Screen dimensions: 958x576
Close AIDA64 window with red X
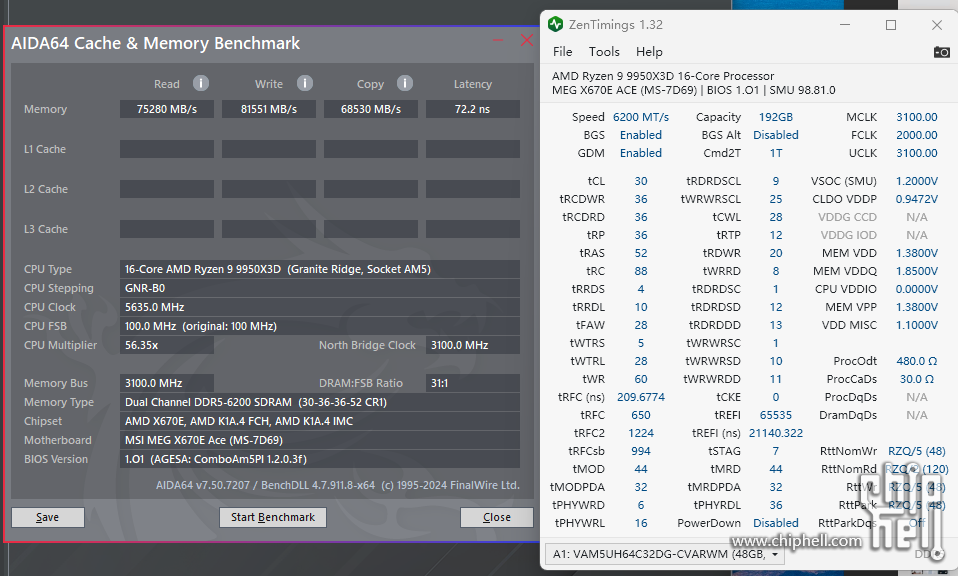(526, 40)
